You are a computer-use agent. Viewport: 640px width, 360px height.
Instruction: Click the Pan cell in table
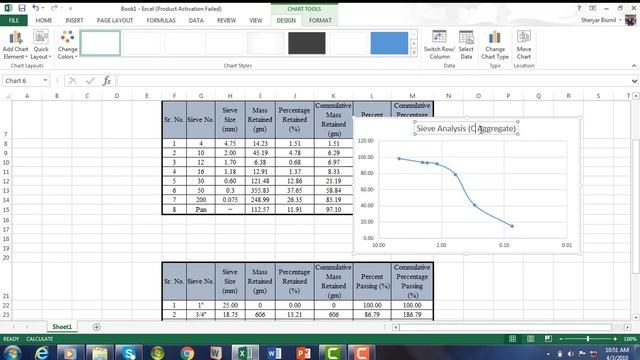pyautogui.click(x=201, y=210)
